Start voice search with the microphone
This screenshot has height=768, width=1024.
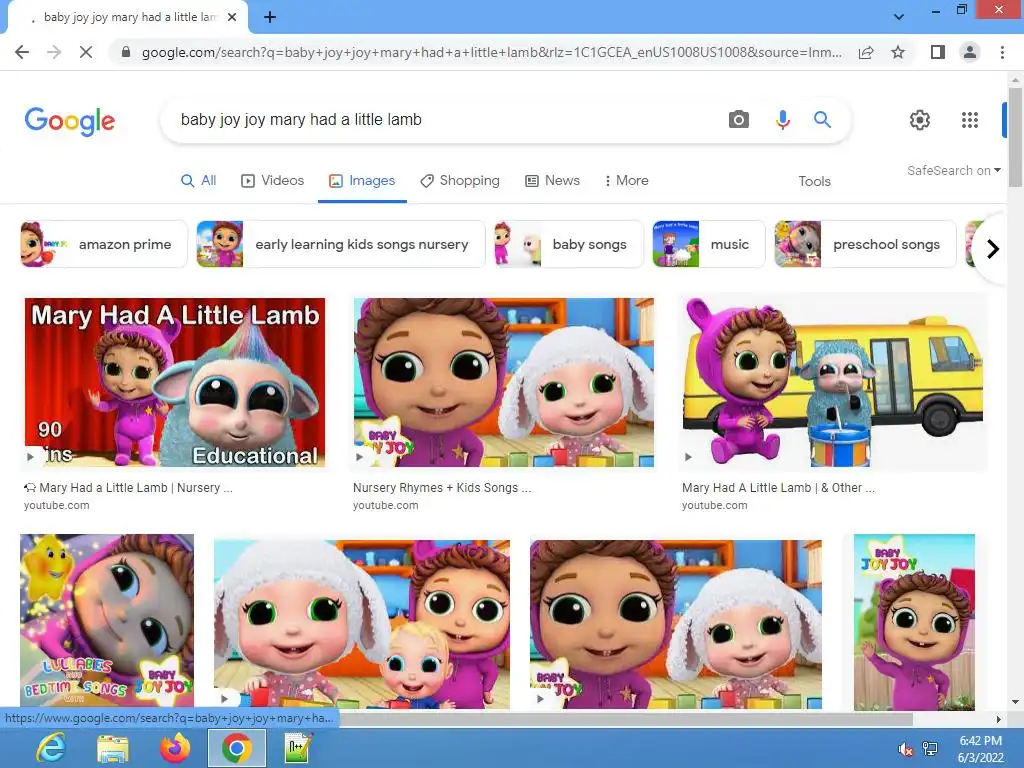click(x=782, y=120)
